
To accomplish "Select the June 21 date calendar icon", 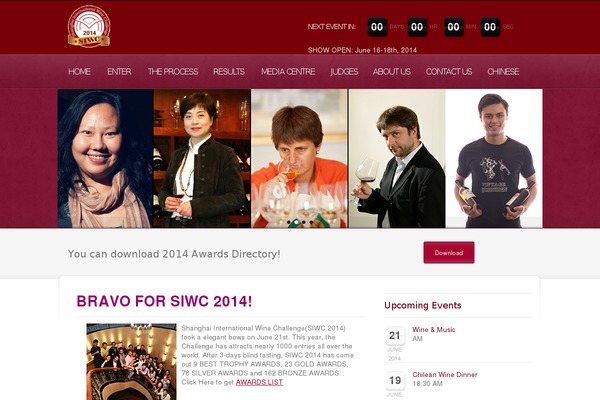I will pos(395,336).
